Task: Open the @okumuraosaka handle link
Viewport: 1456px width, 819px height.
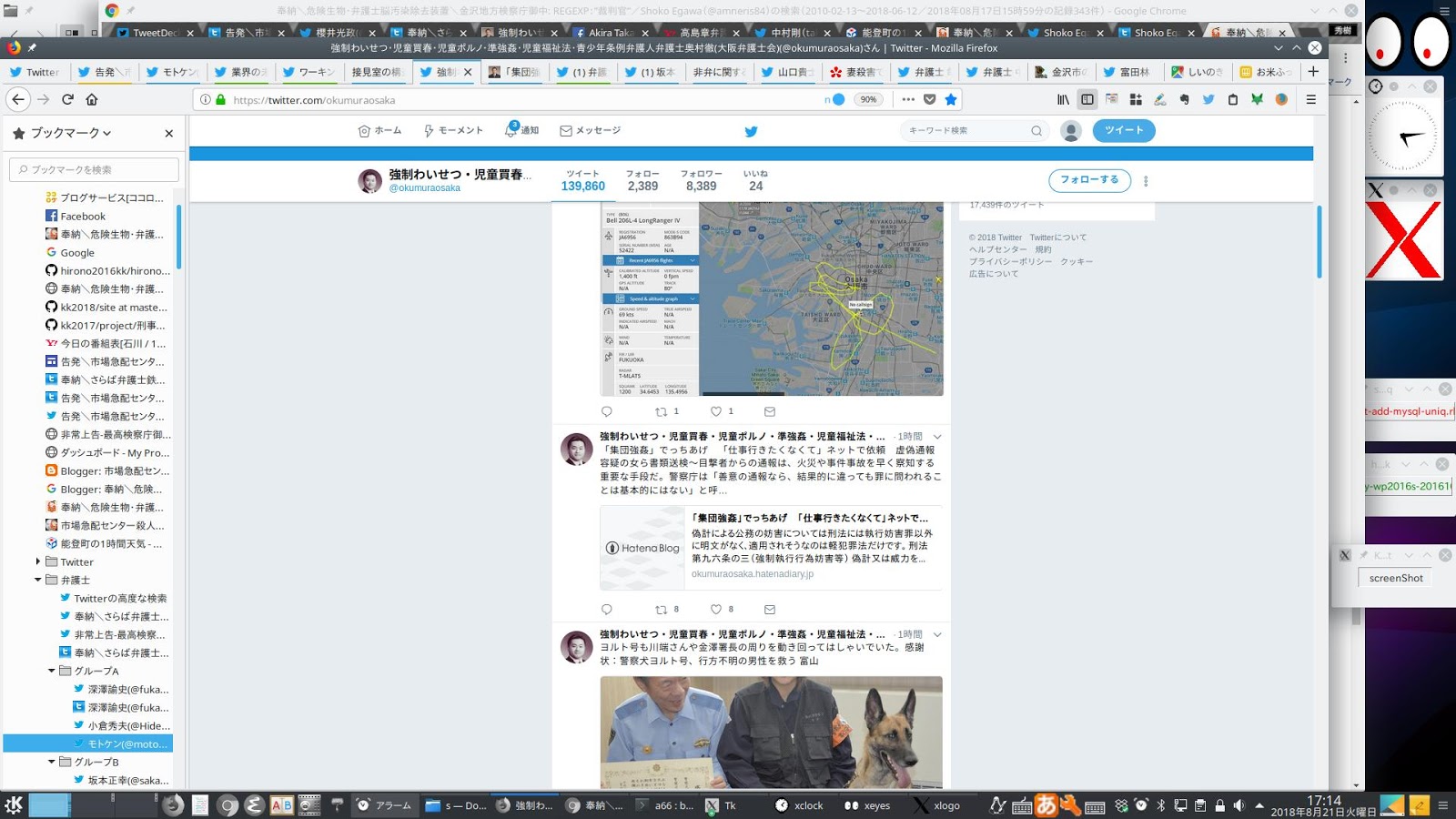Action: 425,188
